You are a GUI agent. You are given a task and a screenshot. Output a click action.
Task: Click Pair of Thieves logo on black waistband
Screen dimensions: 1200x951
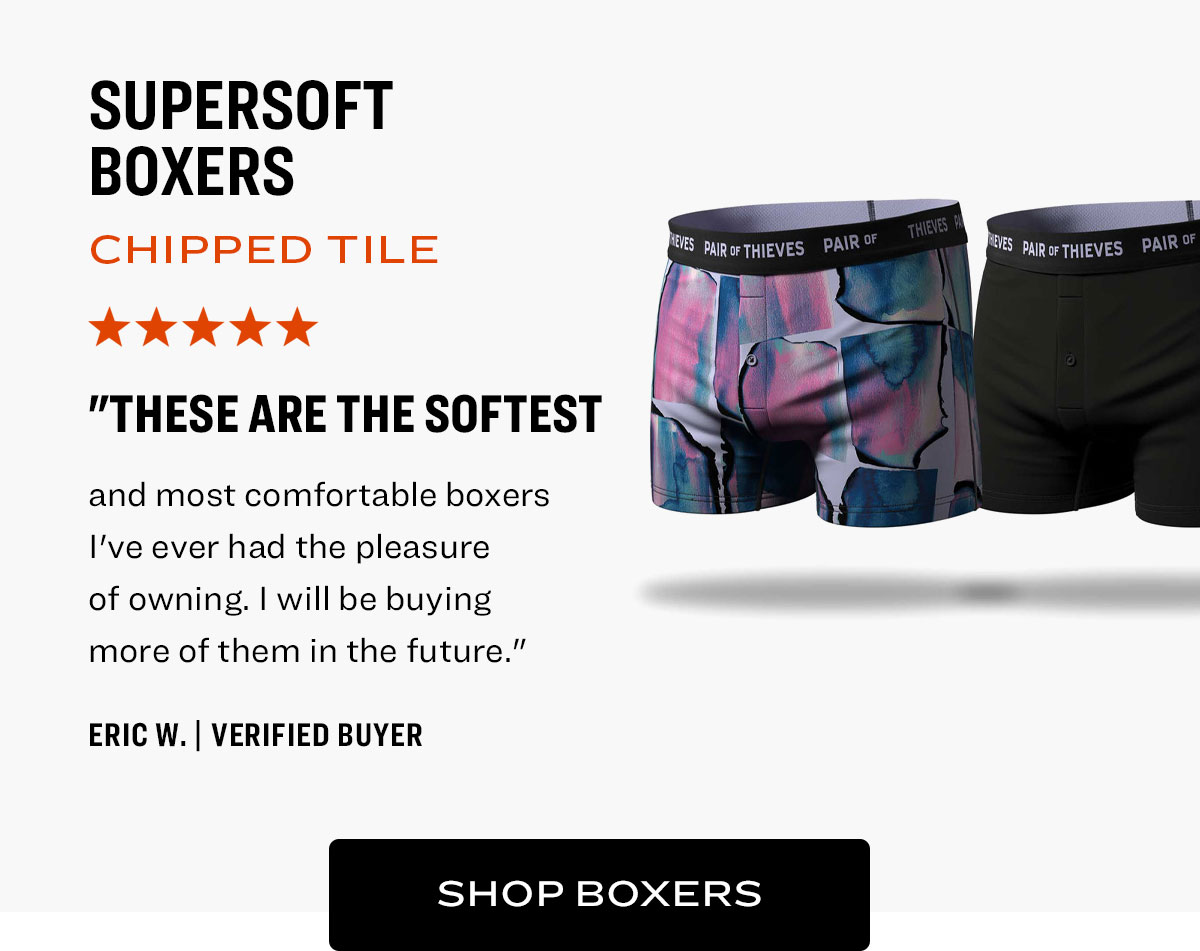tap(1072, 250)
